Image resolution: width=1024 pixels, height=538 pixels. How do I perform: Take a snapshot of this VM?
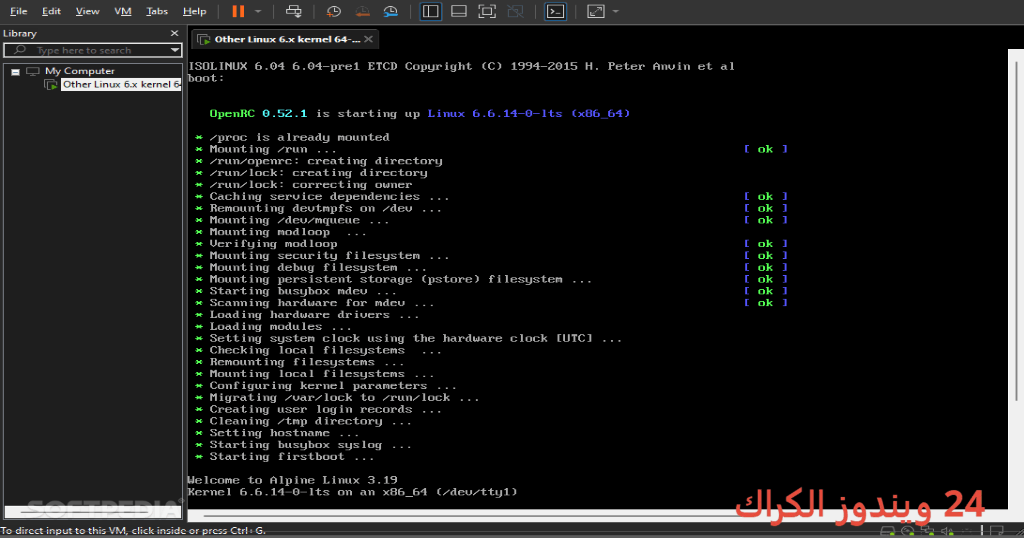(x=333, y=11)
